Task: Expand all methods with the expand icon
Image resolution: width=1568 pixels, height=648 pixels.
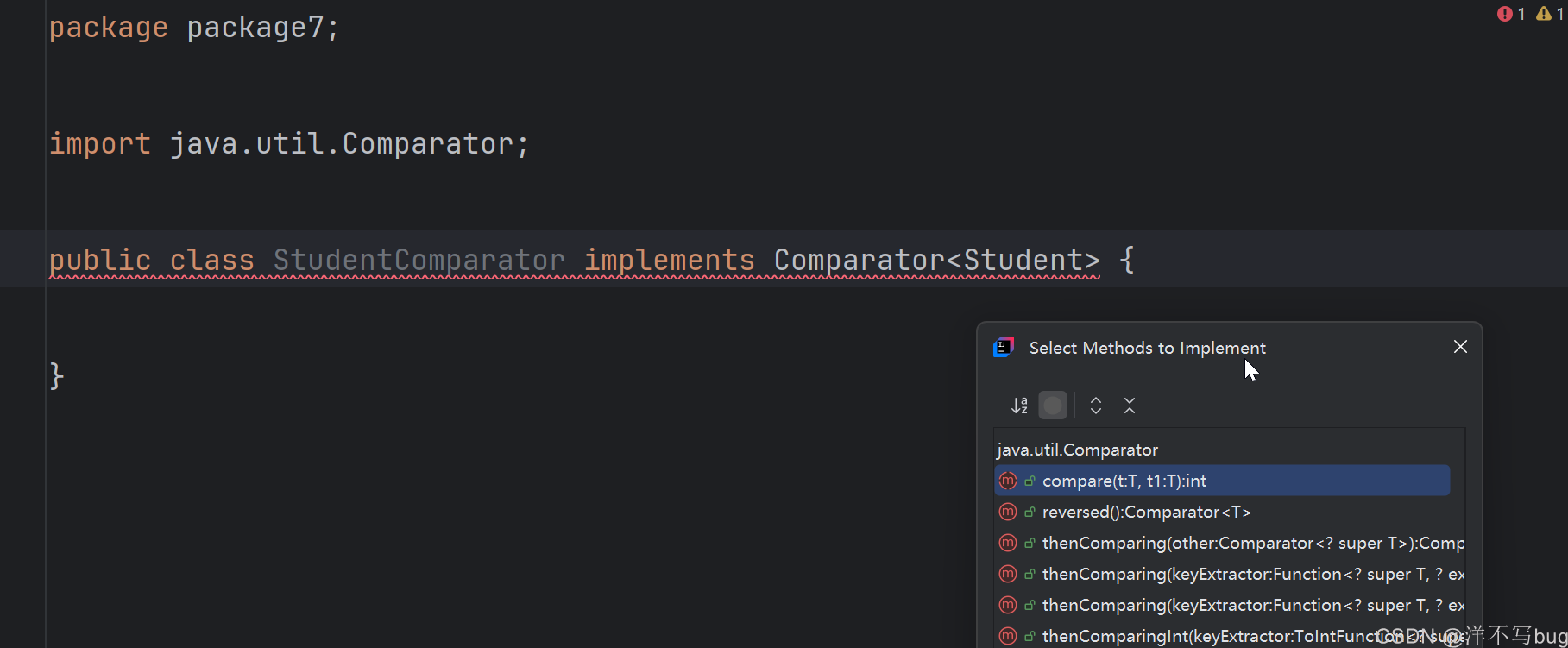Action: (x=1096, y=406)
